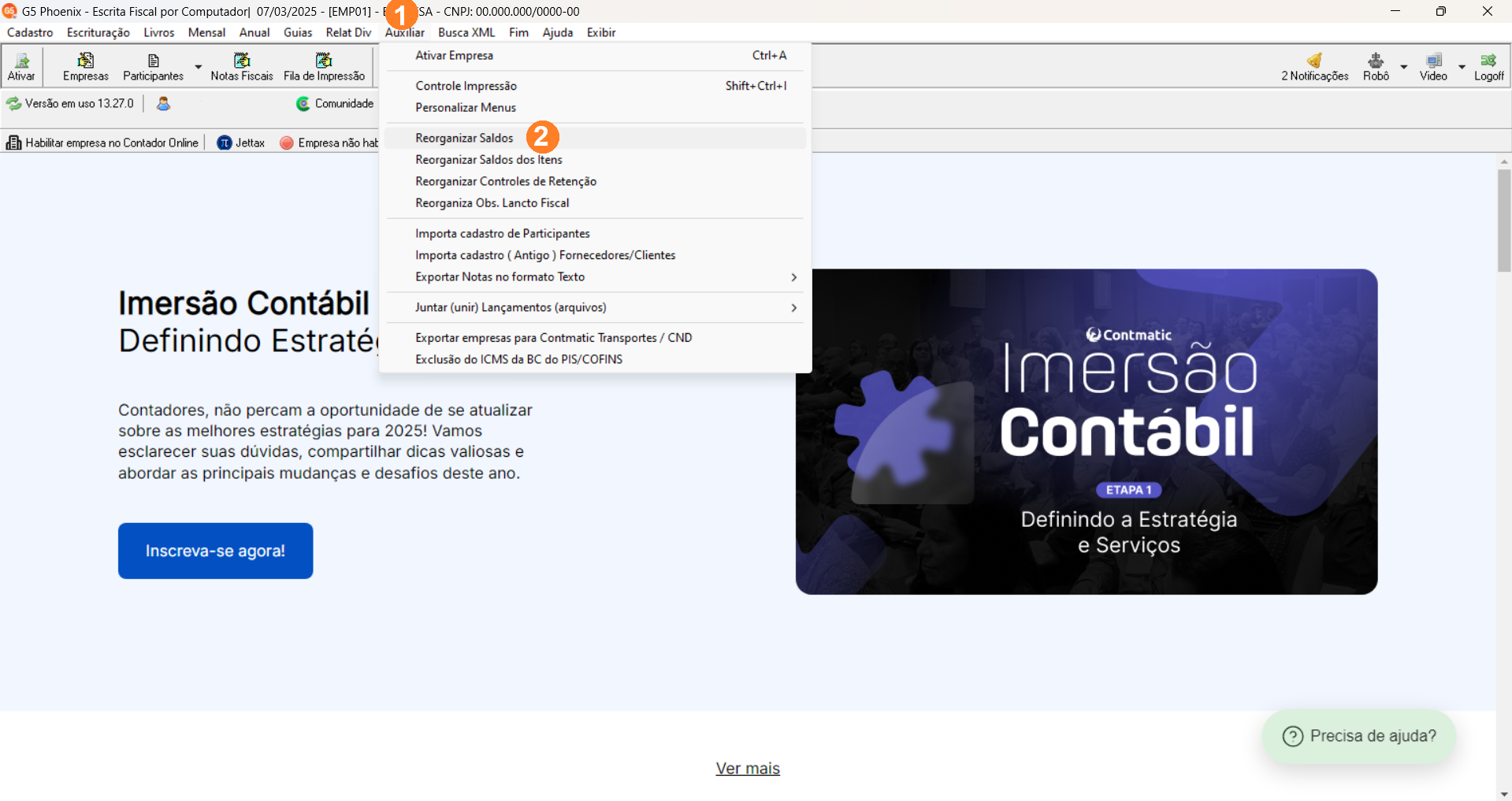Select Exportar empresas para Contmatic Transportes / CND
This screenshot has width=1512, height=801.
coord(595,338)
